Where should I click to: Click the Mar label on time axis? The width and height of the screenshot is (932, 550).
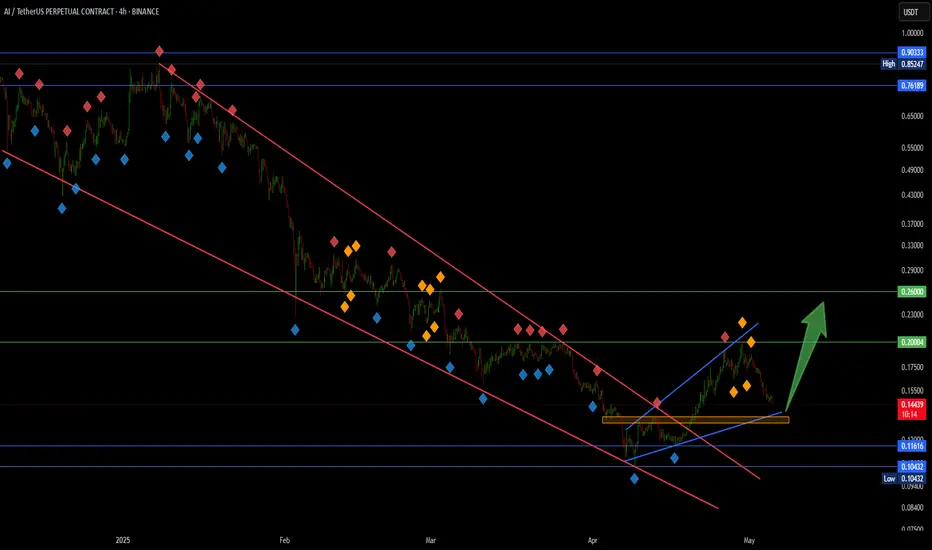431,540
